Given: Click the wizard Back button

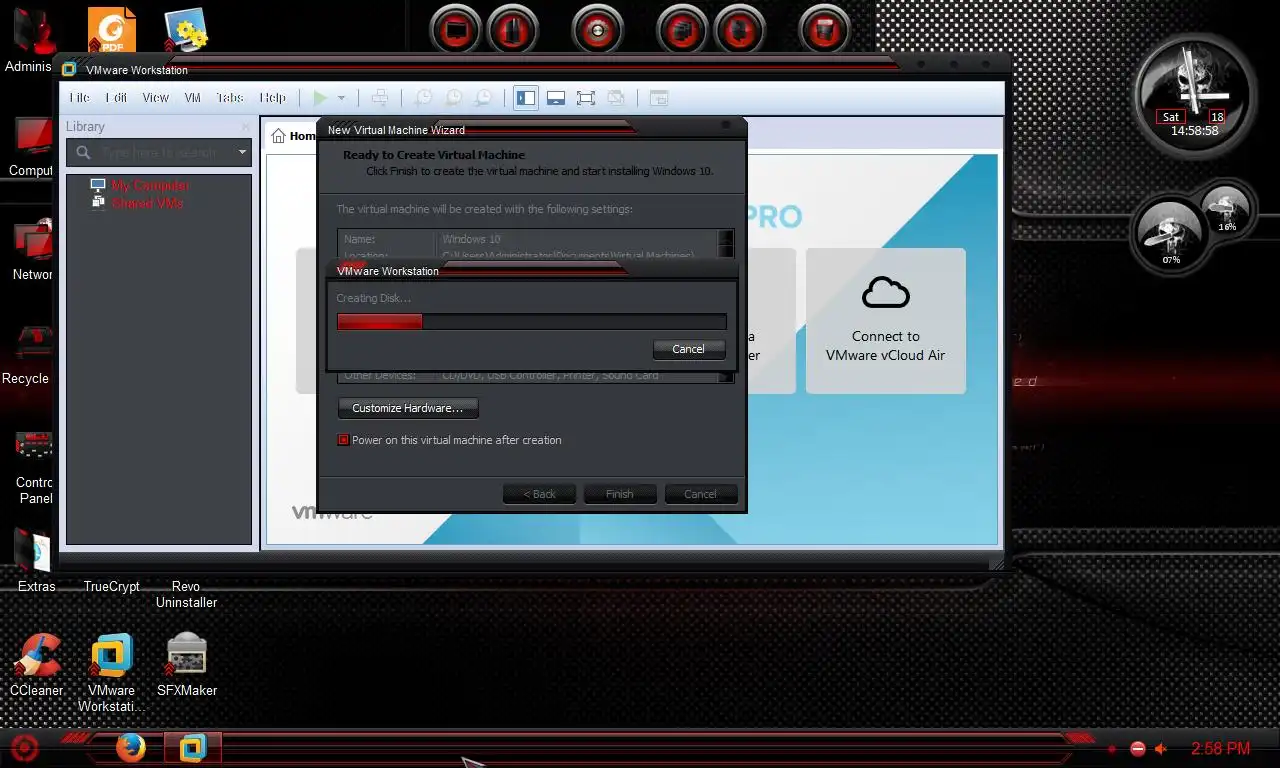Looking at the screenshot, I should (x=538, y=494).
